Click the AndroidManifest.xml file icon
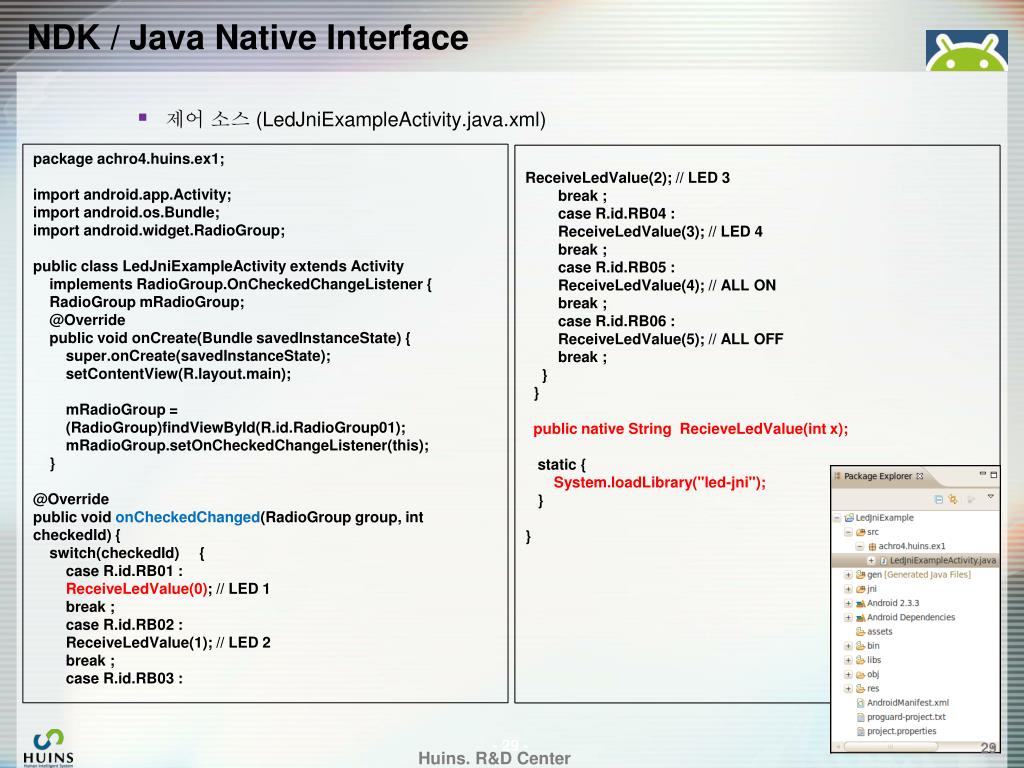This screenshot has width=1024, height=768. [861, 703]
